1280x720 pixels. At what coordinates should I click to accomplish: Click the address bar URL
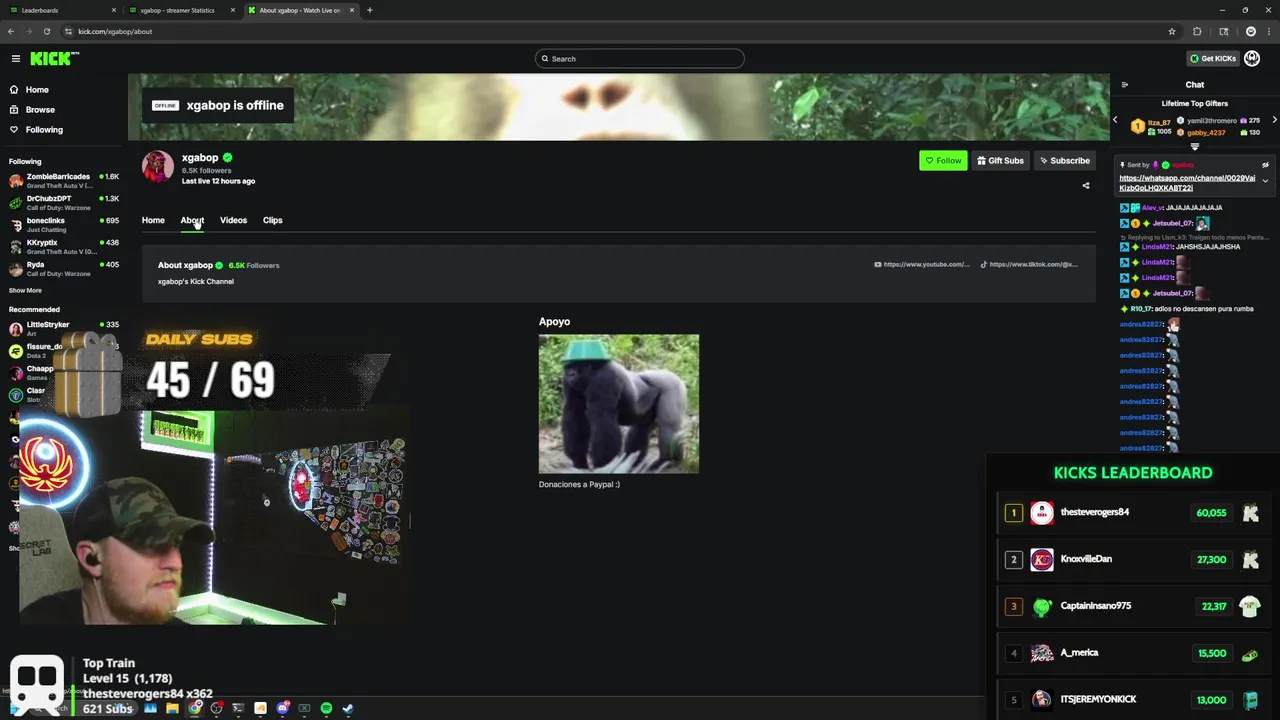(115, 31)
